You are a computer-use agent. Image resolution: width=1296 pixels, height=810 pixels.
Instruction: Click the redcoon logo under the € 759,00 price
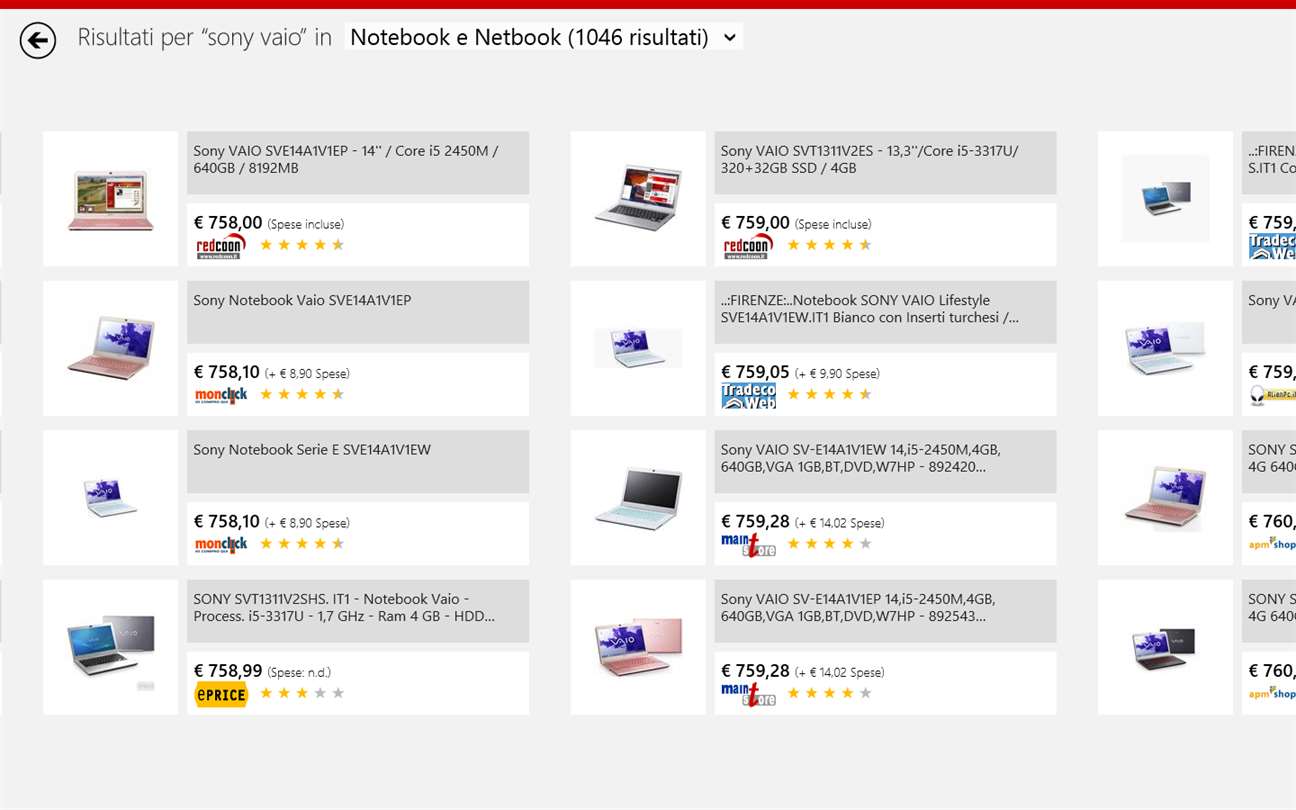tap(748, 247)
